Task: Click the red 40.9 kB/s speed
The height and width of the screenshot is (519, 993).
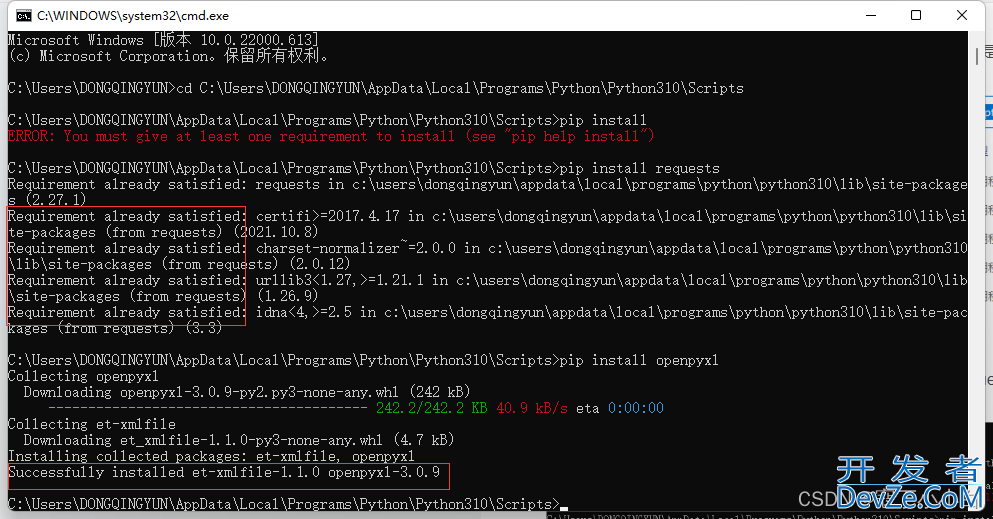Action: click(532, 408)
